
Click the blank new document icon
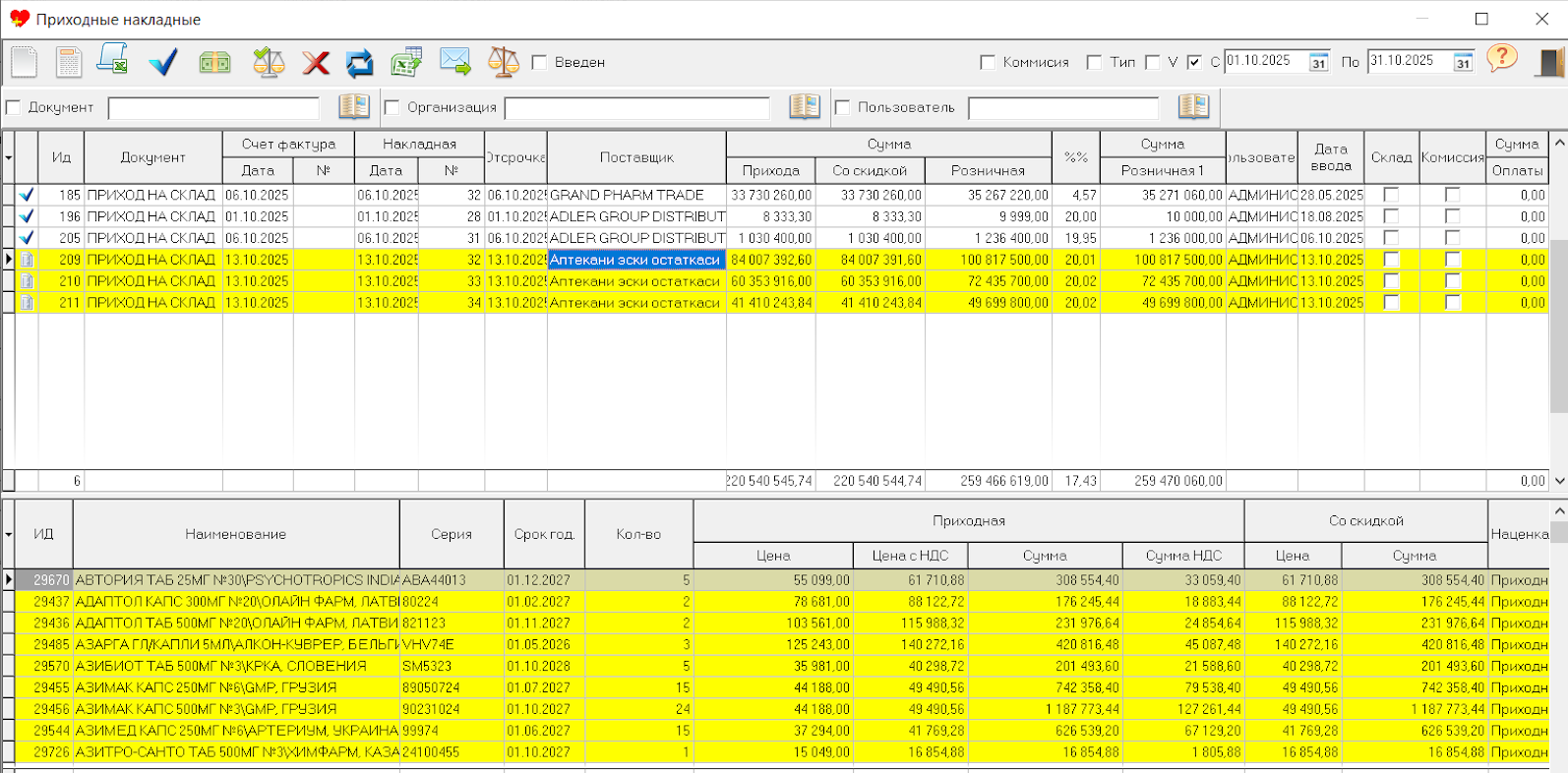[25, 62]
